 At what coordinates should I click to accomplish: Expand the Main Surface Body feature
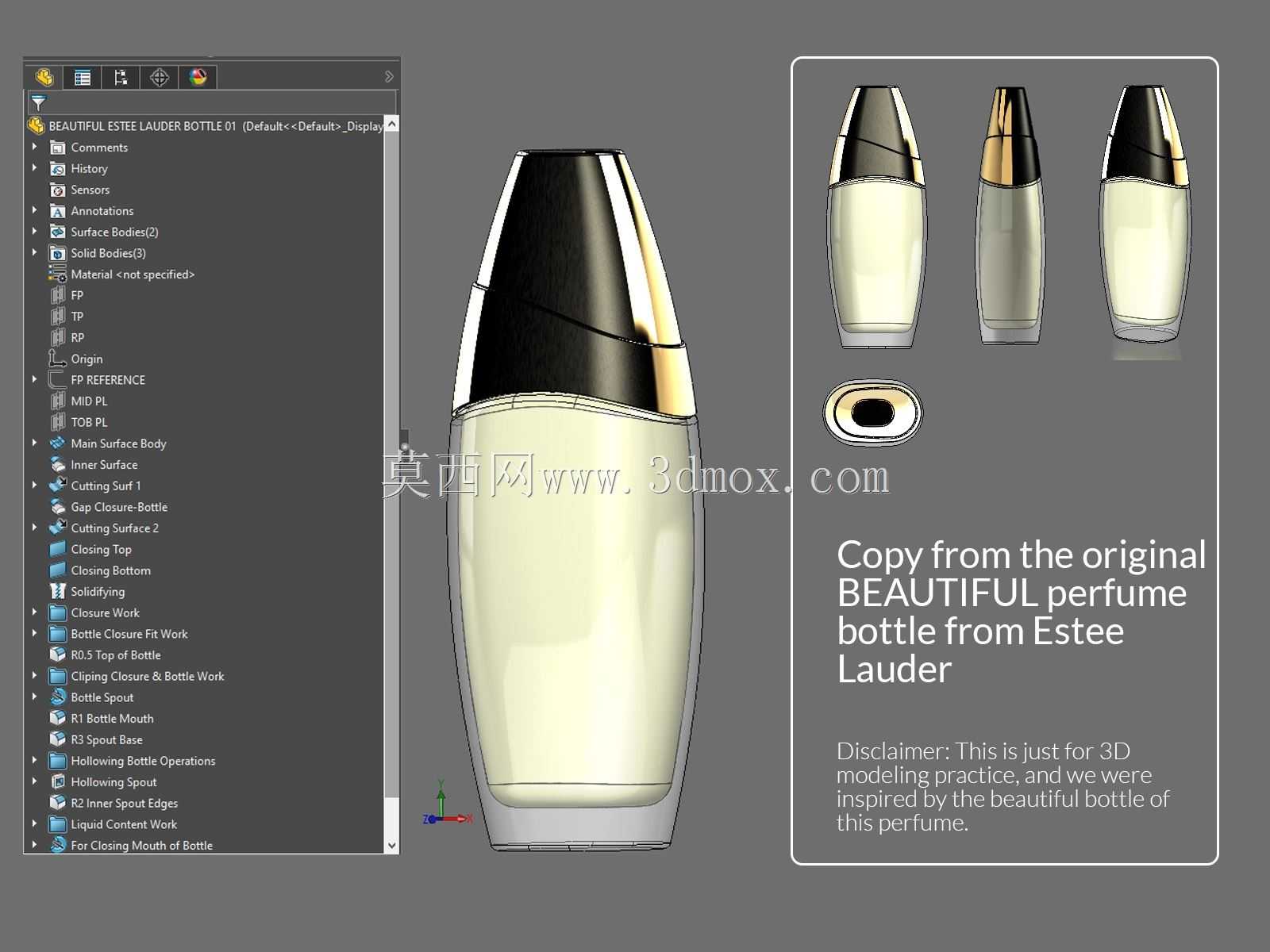click(35, 443)
